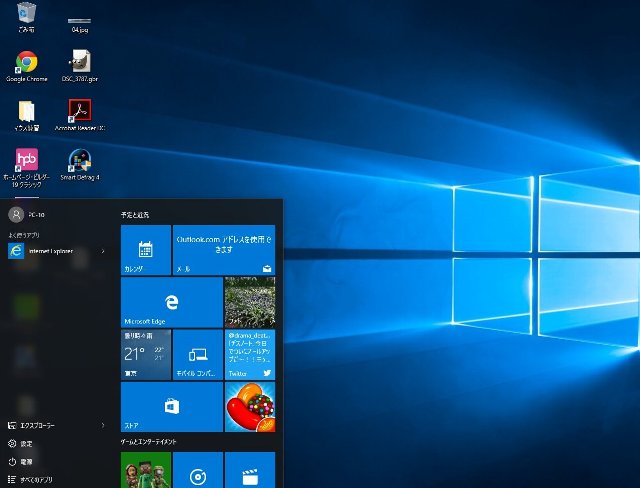The width and height of the screenshot is (640, 488).
Task: Open the Recycle Bin desktop icon
Action: (x=27, y=15)
